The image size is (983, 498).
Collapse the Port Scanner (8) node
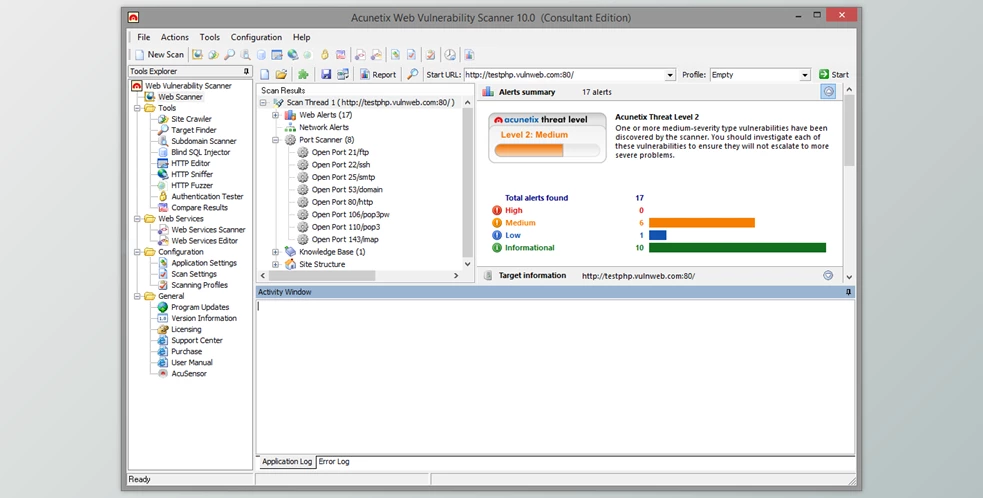coord(275,140)
